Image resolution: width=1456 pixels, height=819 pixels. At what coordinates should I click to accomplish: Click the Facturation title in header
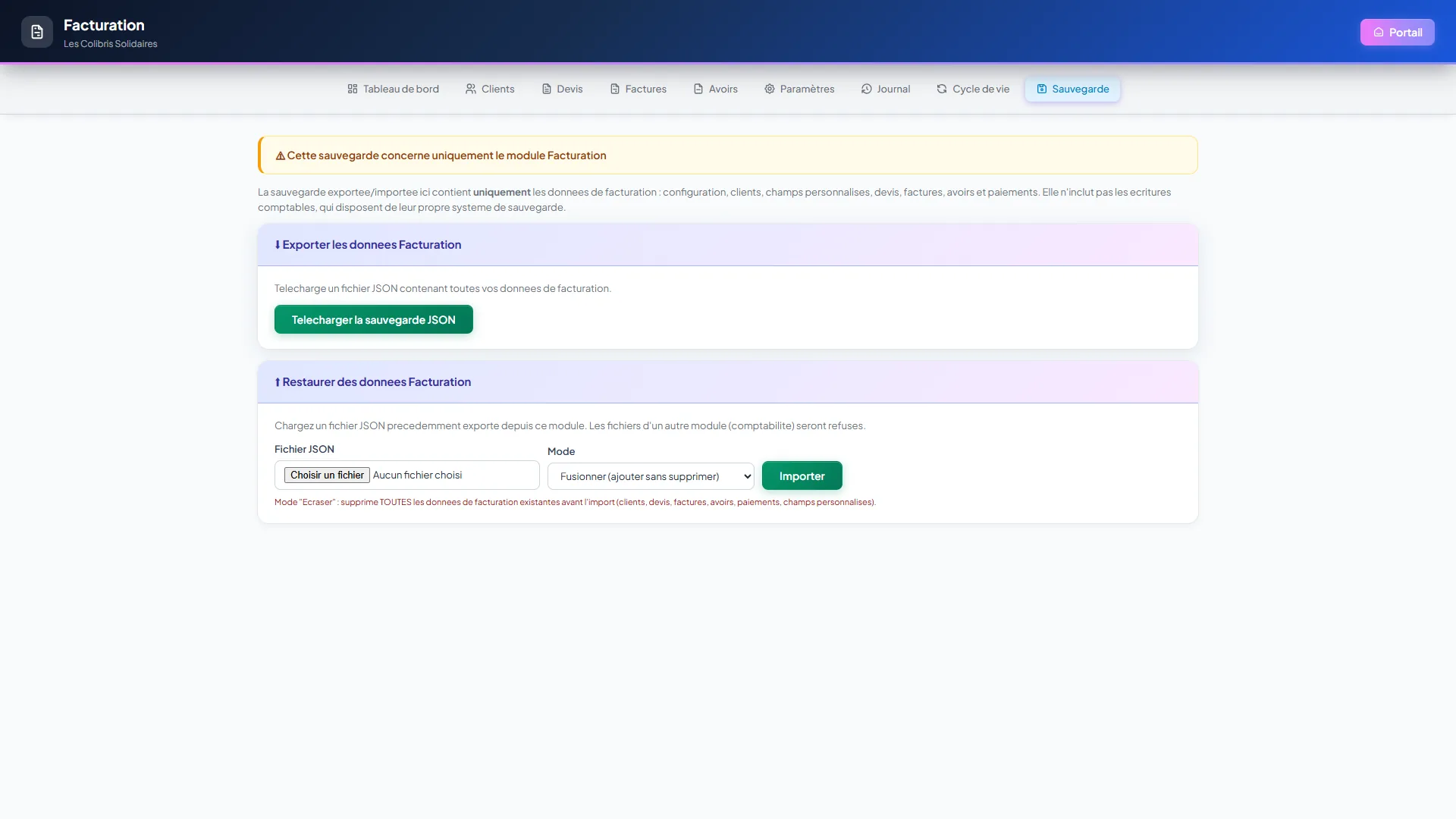point(104,25)
